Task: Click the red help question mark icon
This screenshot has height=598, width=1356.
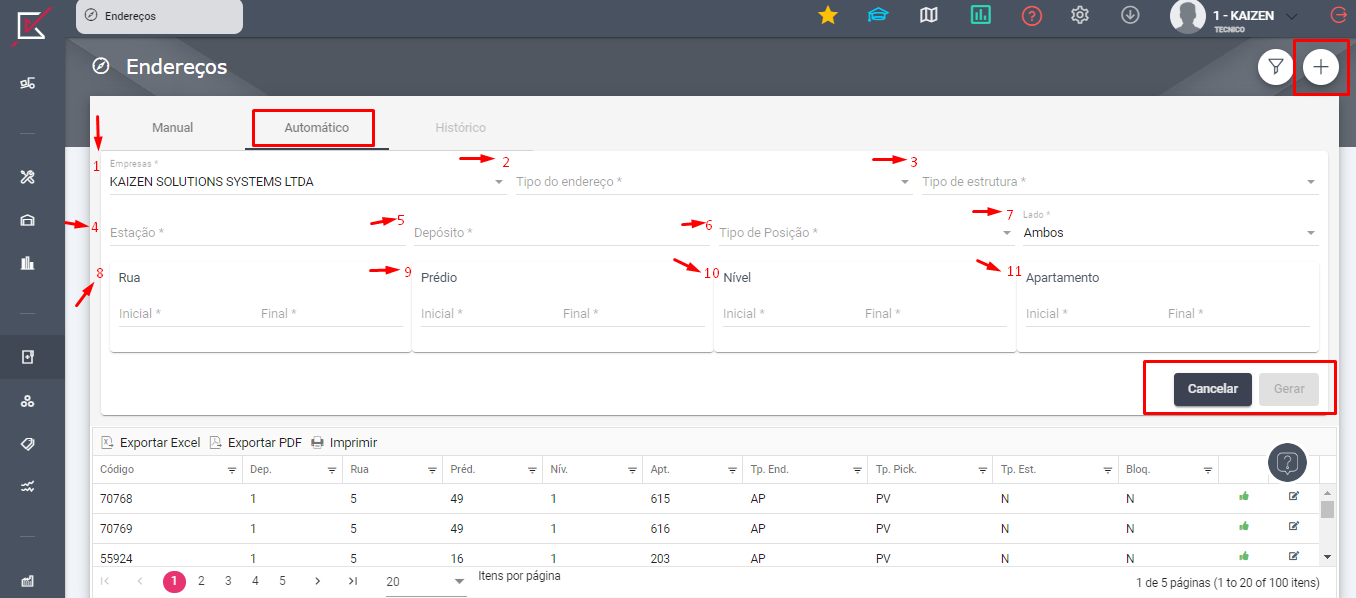Action: tap(1032, 16)
